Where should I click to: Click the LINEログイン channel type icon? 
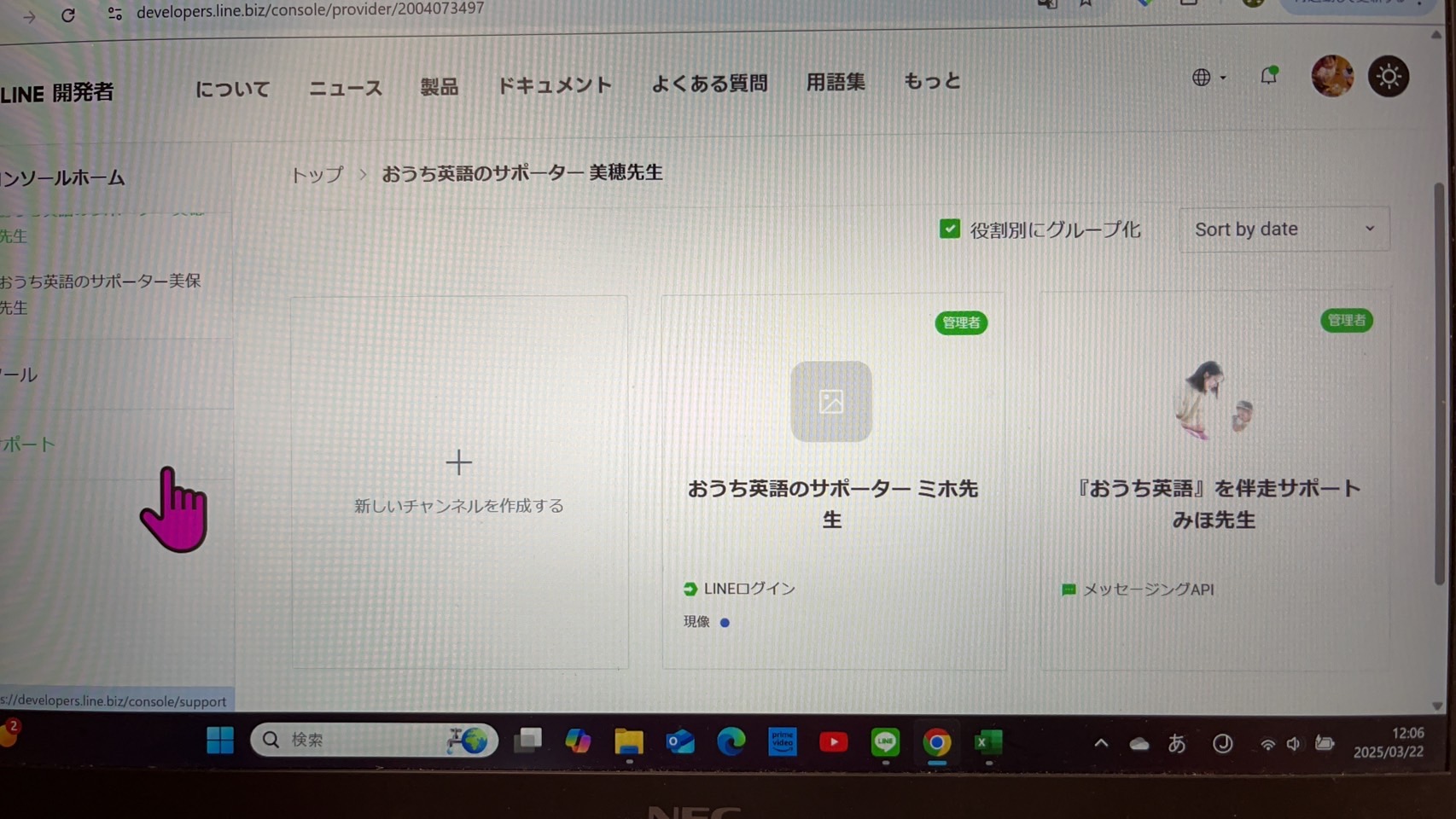pyautogui.click(x=690, y=589)
